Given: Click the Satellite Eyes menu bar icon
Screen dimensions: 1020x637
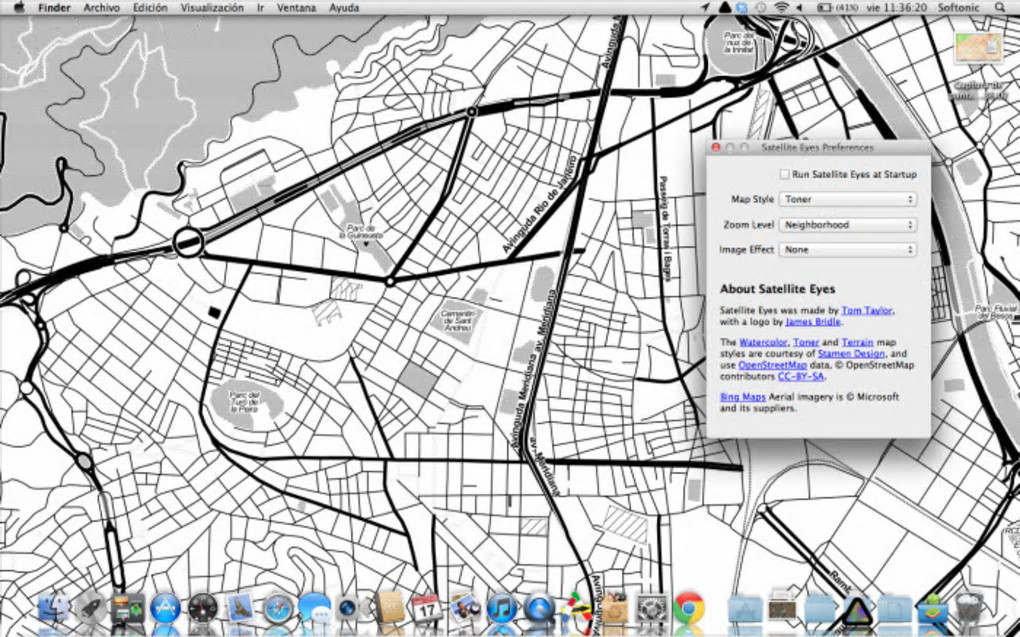Looking at the screenshot, I should tap(724, 7).
